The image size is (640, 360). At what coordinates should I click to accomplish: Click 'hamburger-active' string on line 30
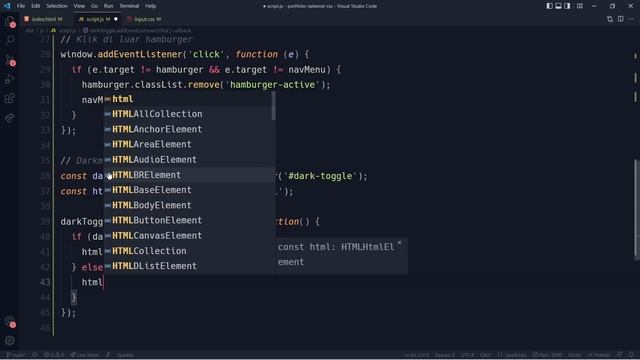tap(272, 85)
